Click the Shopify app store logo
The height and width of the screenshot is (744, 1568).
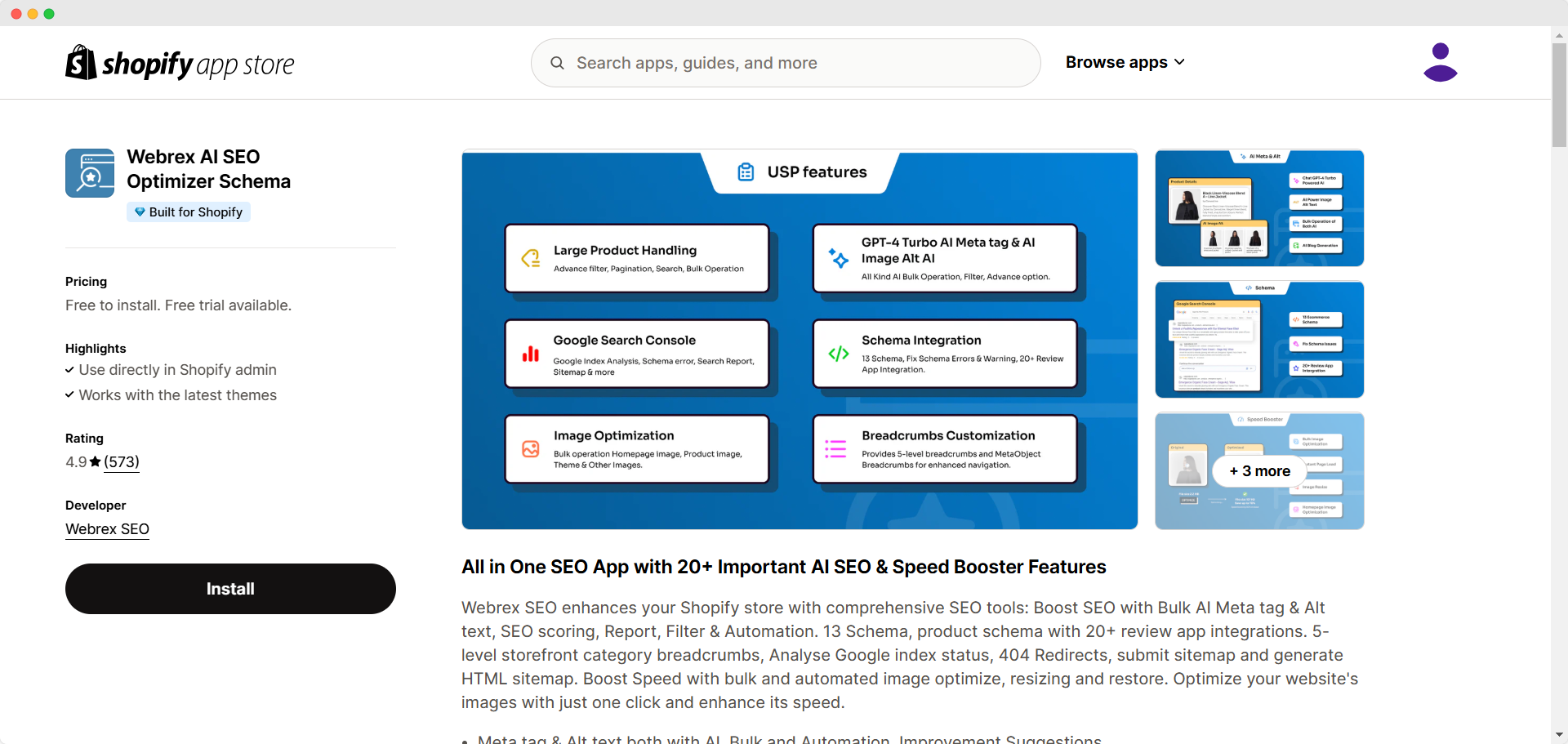[180, 63]
